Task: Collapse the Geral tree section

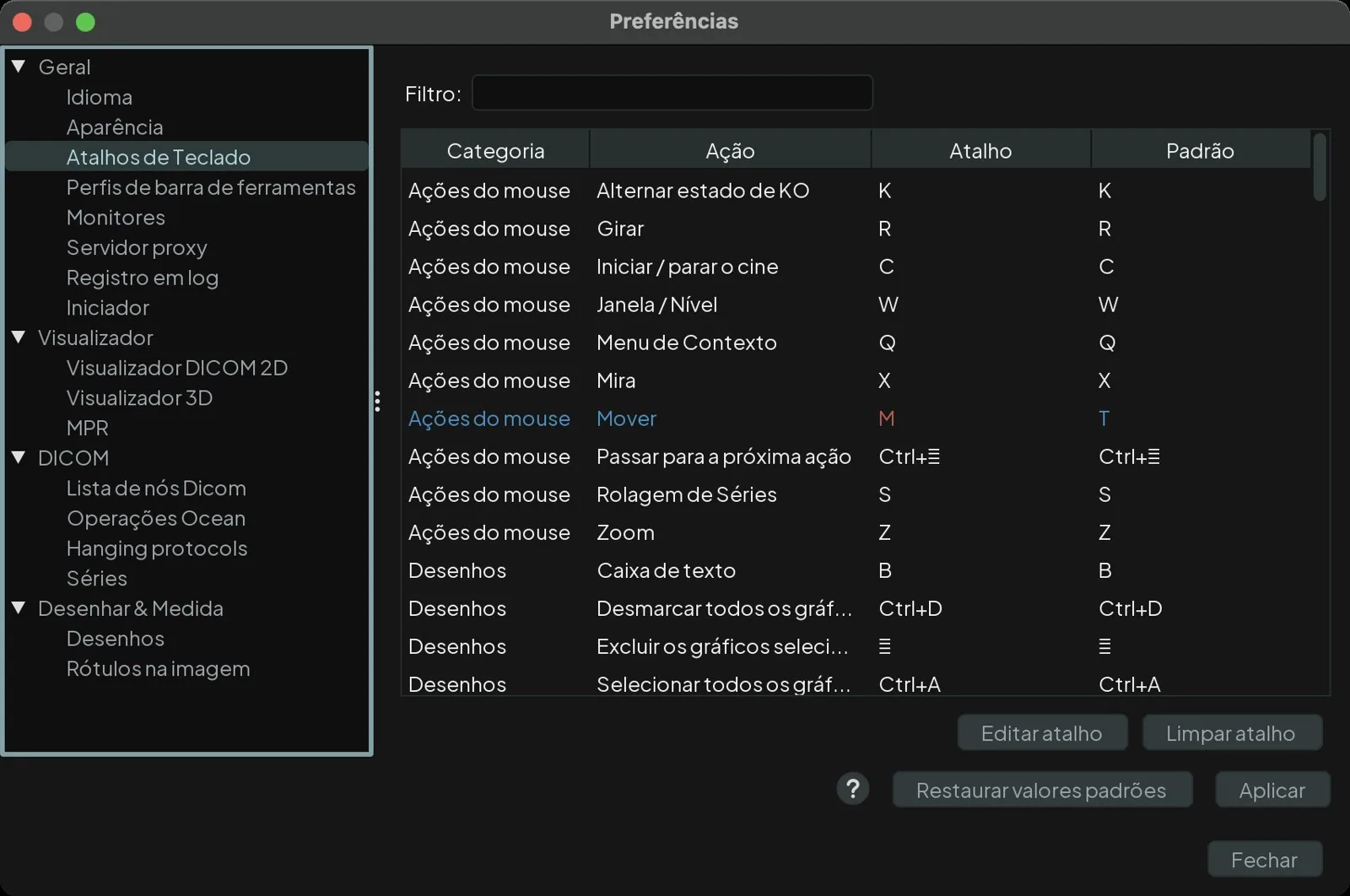Action: pos(19,66)
